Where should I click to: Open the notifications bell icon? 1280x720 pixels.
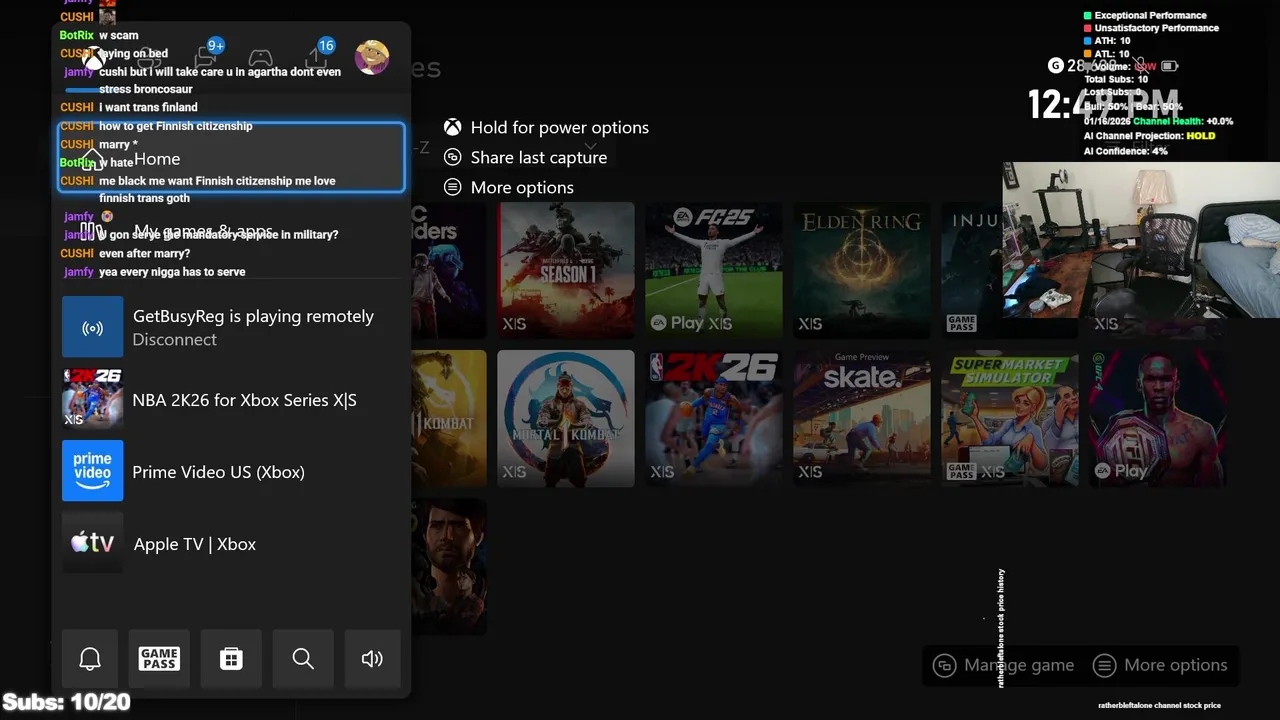90,658
